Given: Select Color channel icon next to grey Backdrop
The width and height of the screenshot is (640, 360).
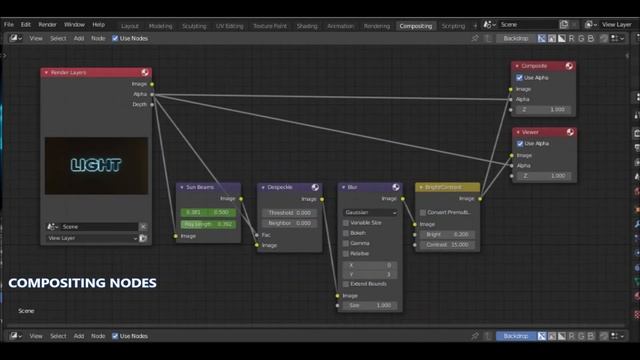Looking at the screenshot, I should [552, 38].
